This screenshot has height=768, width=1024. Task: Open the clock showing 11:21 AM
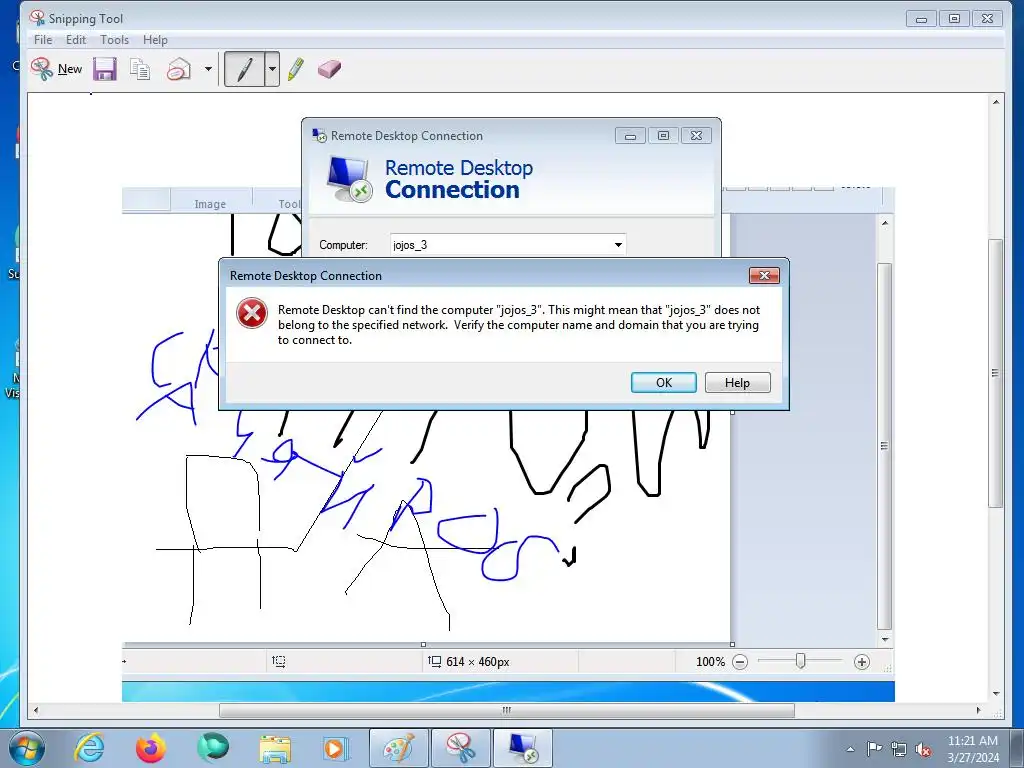(x=973, y=749)
